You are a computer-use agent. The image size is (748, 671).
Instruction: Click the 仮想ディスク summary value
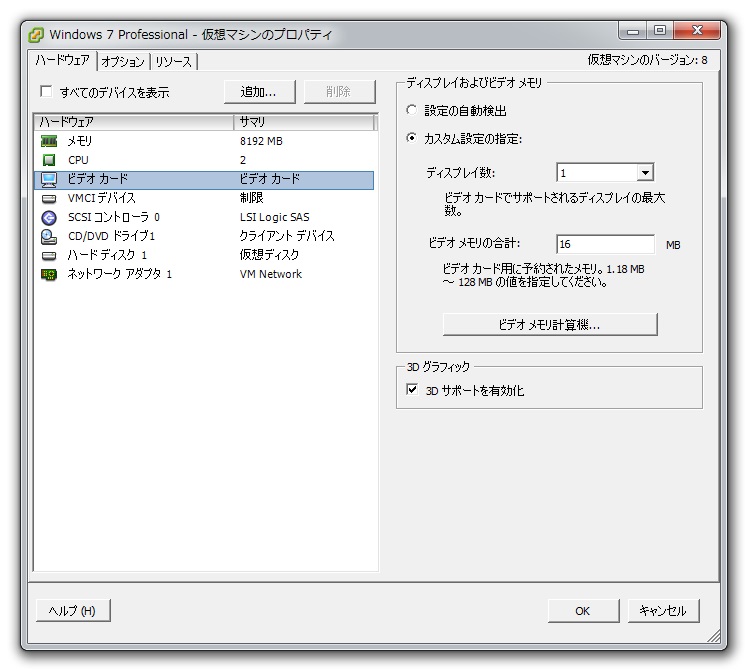pos(270,256)
